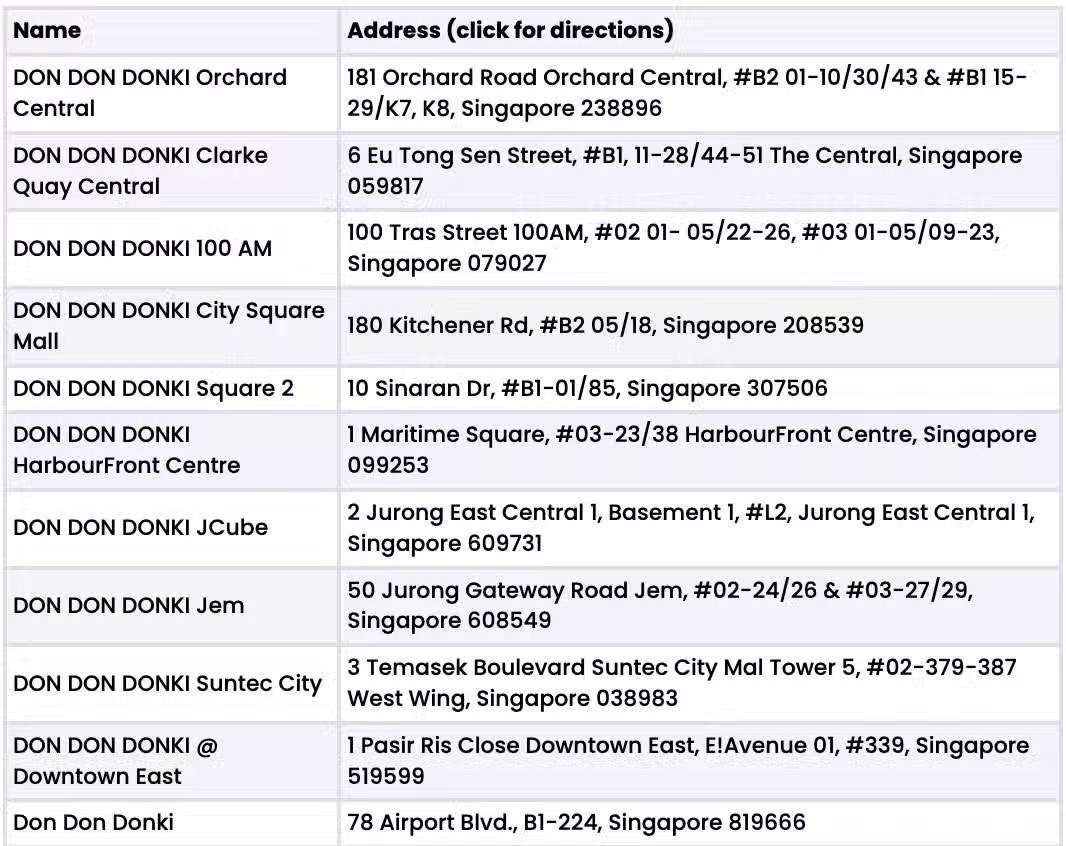Click the DON DON DONKI 100 AM name
Image resolution: width=1066 pixels, height=846 pixels.
[x=142, y=249]
